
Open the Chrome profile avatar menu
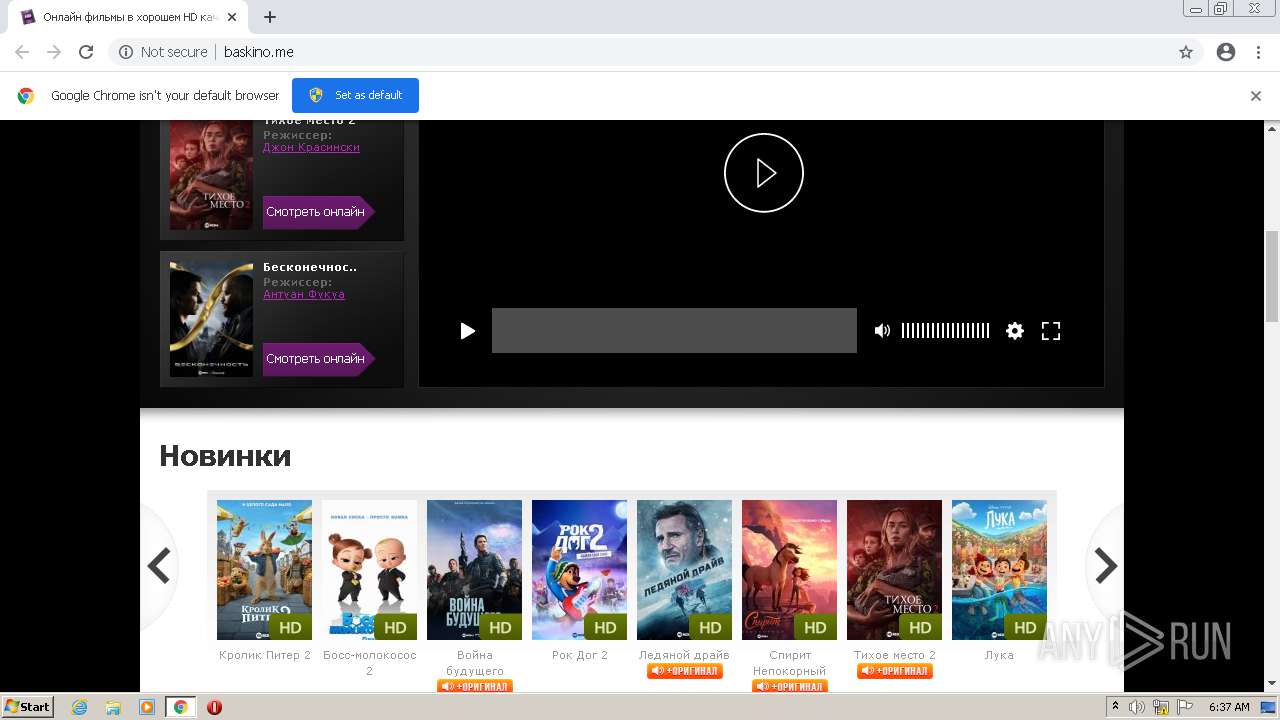pyautogui.click(x=1226, y=52)
